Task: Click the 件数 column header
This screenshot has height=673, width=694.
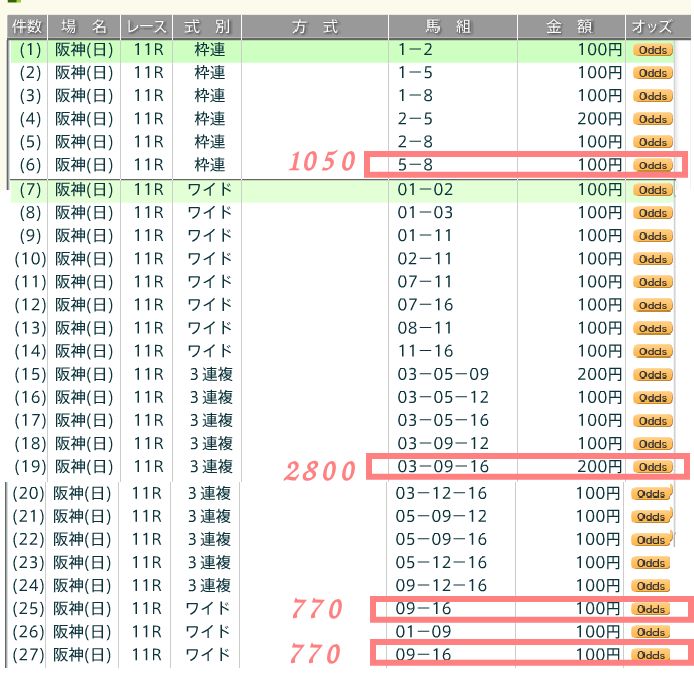Action: [x=27, y=27]
